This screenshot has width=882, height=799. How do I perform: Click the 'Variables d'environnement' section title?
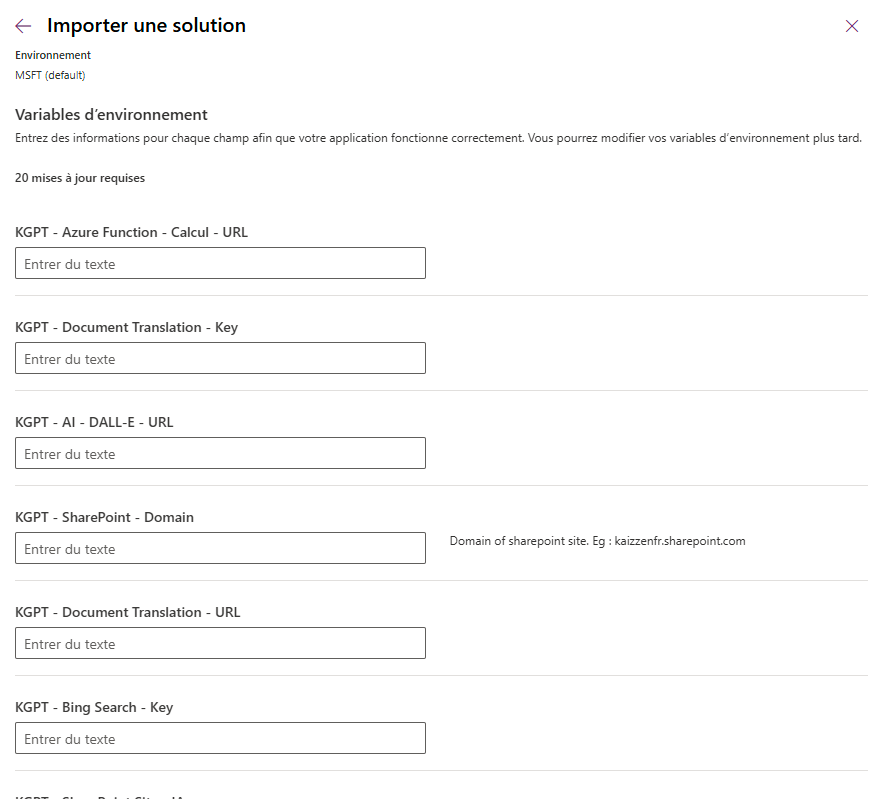[111, 115]
